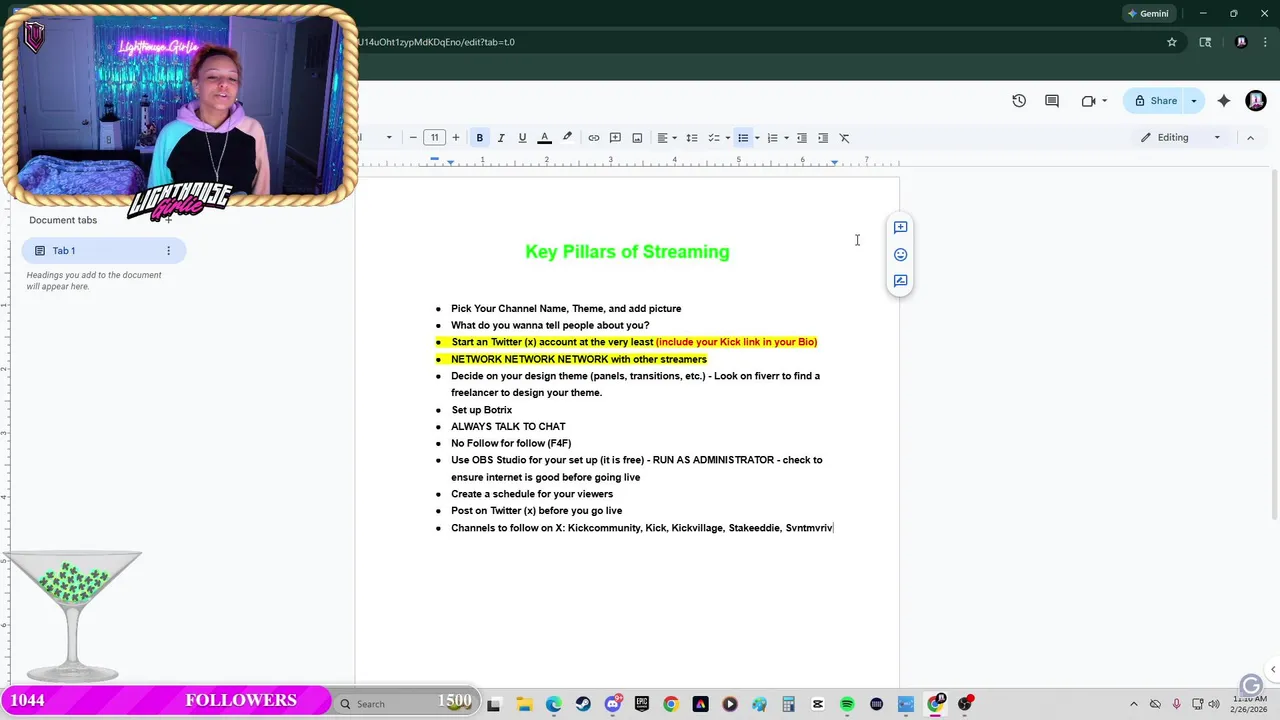Open Spotify from the taskbar

[847, 704]
